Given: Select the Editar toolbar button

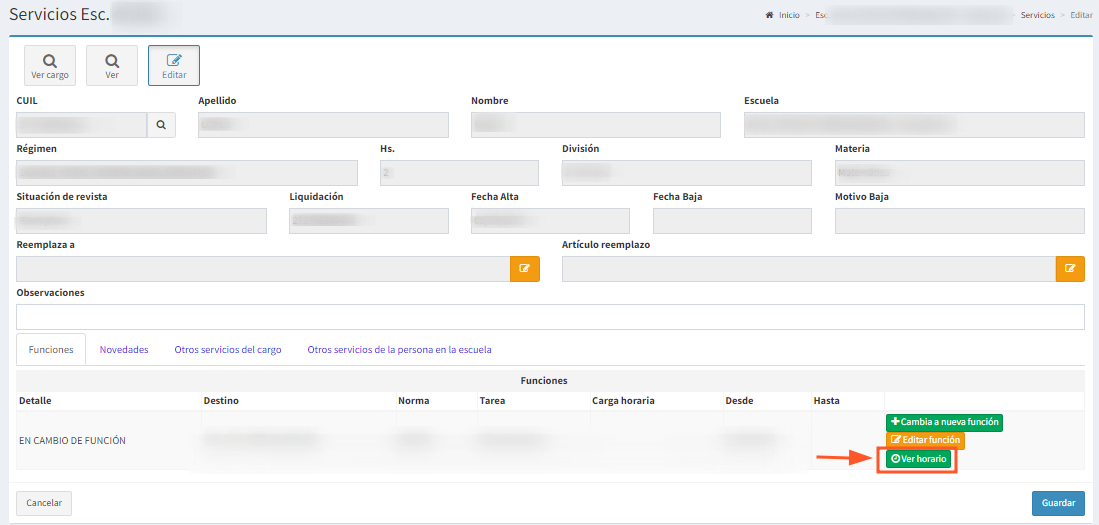Looking at the screenshot, I should tap(174, 66).
